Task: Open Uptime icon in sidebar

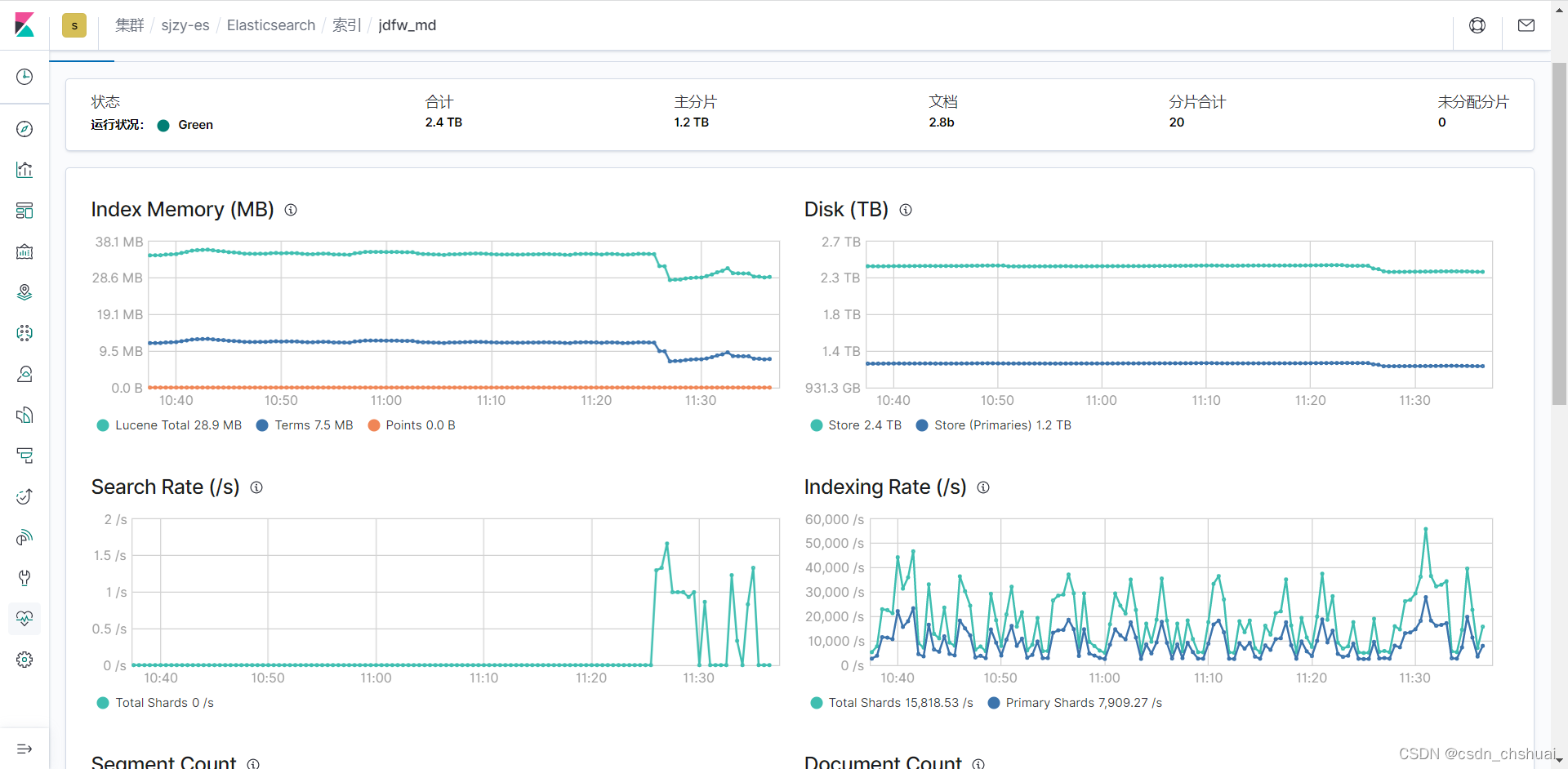Action: pos(24,496)
